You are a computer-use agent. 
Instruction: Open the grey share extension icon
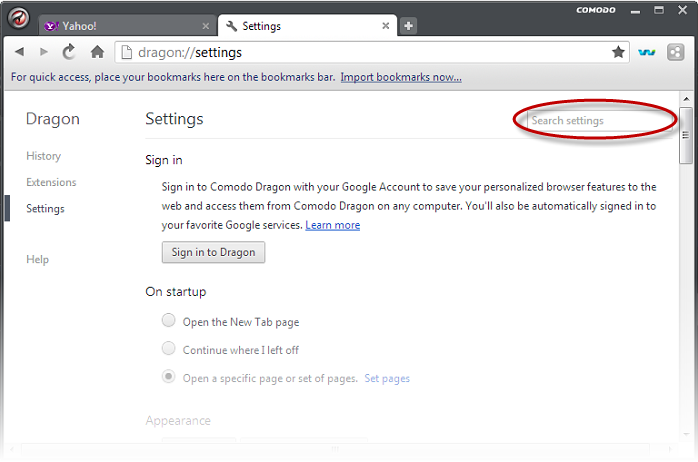pos(675,52)
